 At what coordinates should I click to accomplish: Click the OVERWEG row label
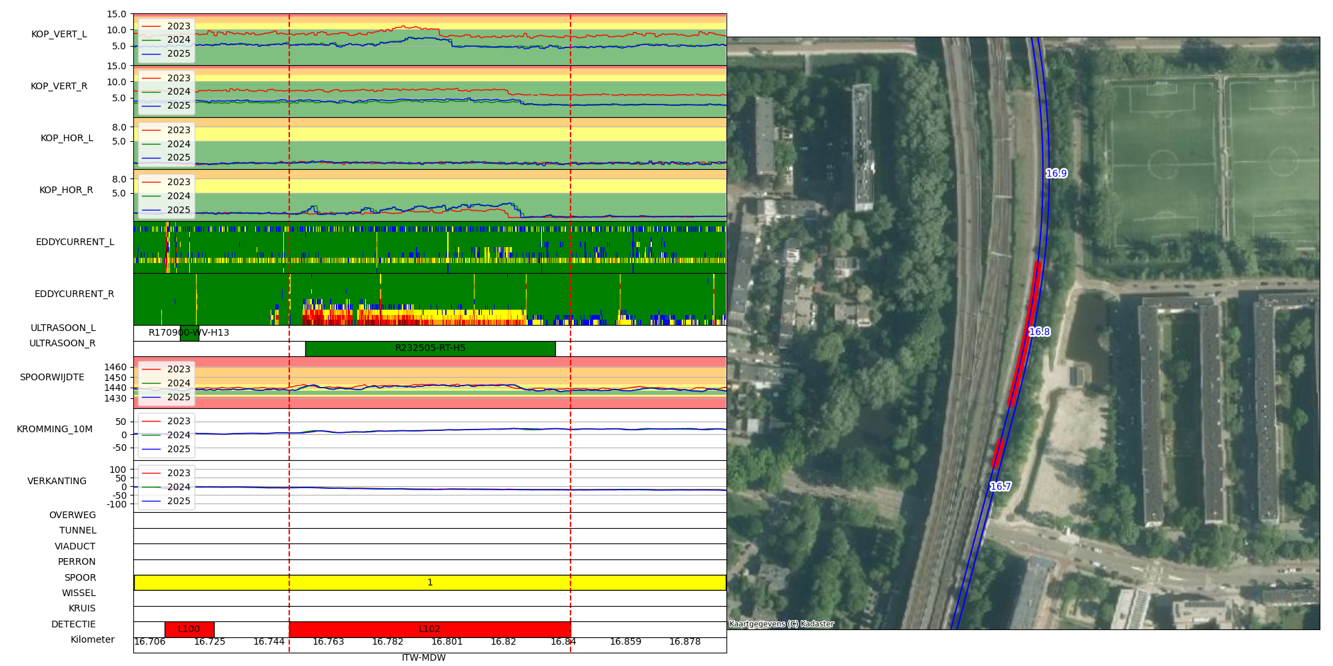73,515
